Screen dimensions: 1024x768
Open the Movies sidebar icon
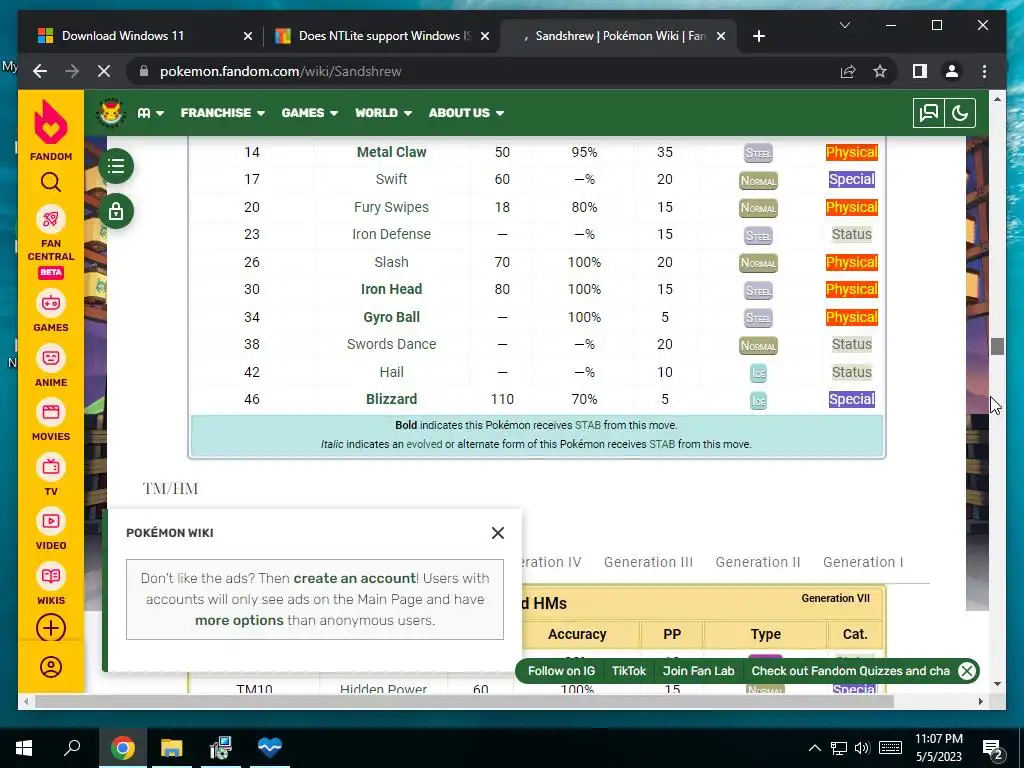pos(50,412)
